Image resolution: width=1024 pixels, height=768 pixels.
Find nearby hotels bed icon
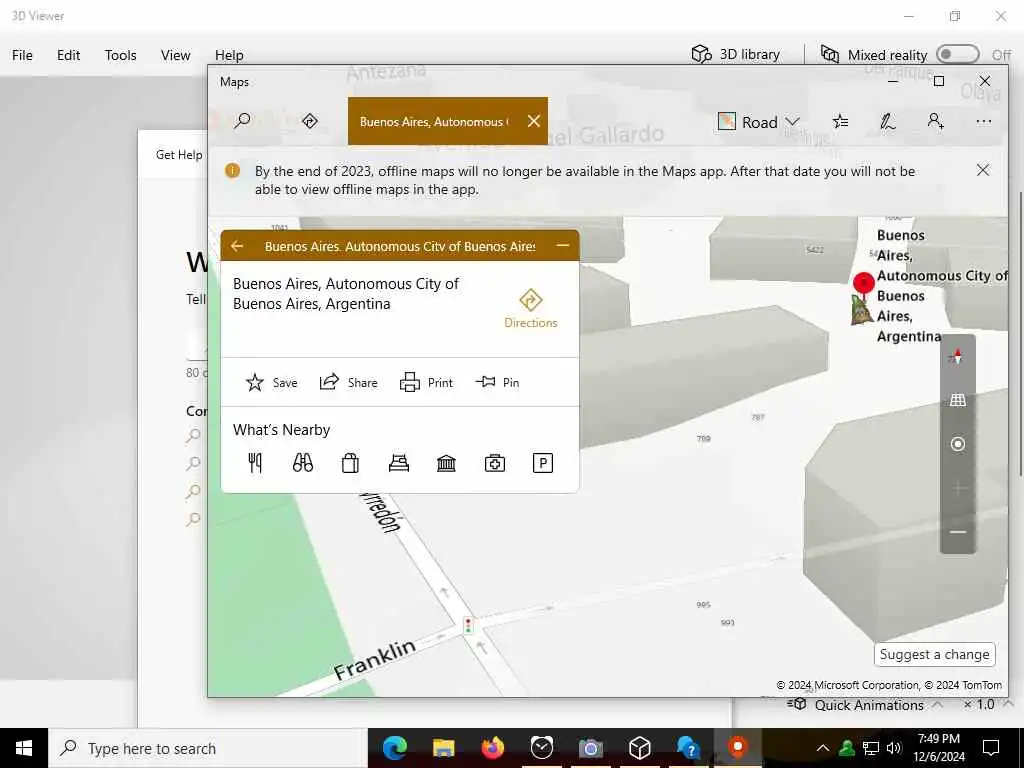point(399,463)
